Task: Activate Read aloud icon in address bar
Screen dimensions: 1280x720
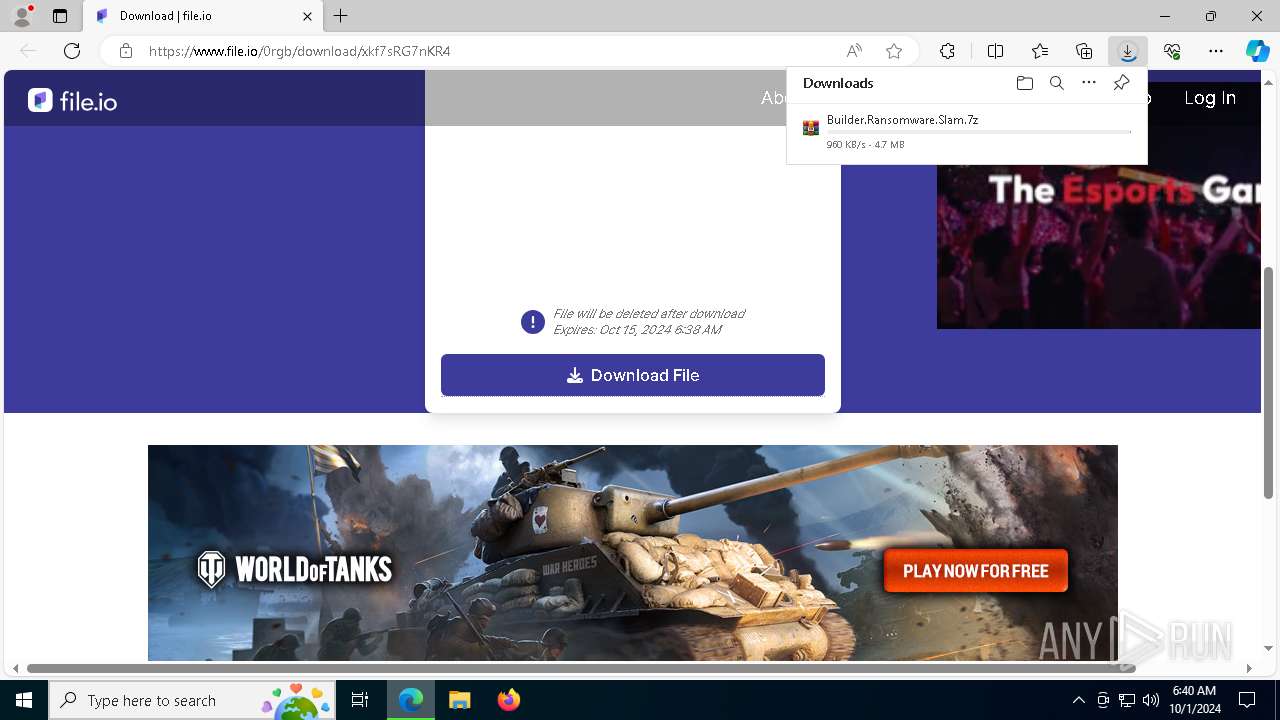Action: (x=854, y=51)
